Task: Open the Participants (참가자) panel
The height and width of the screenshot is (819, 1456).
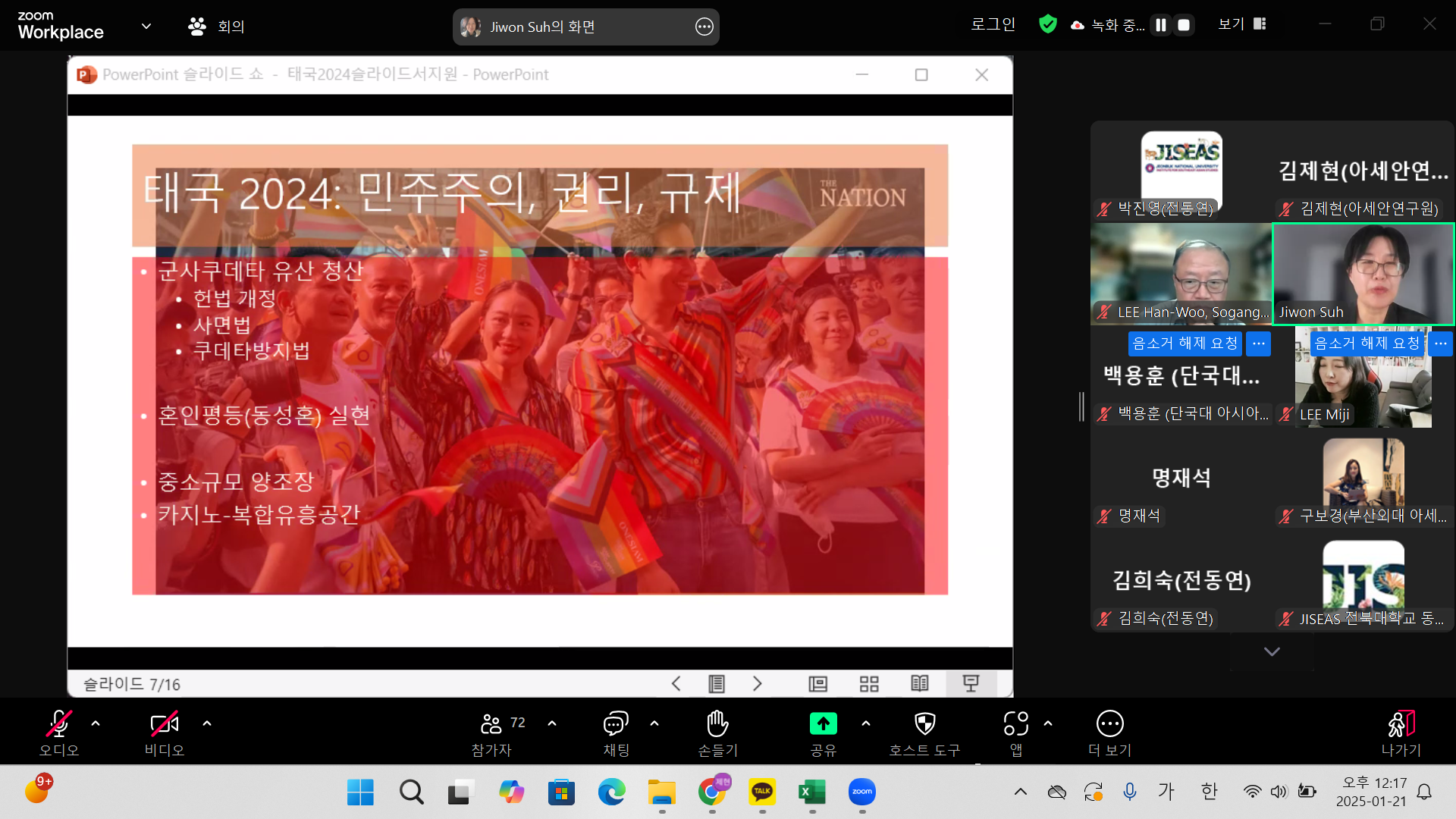Action: click(491, 726)
